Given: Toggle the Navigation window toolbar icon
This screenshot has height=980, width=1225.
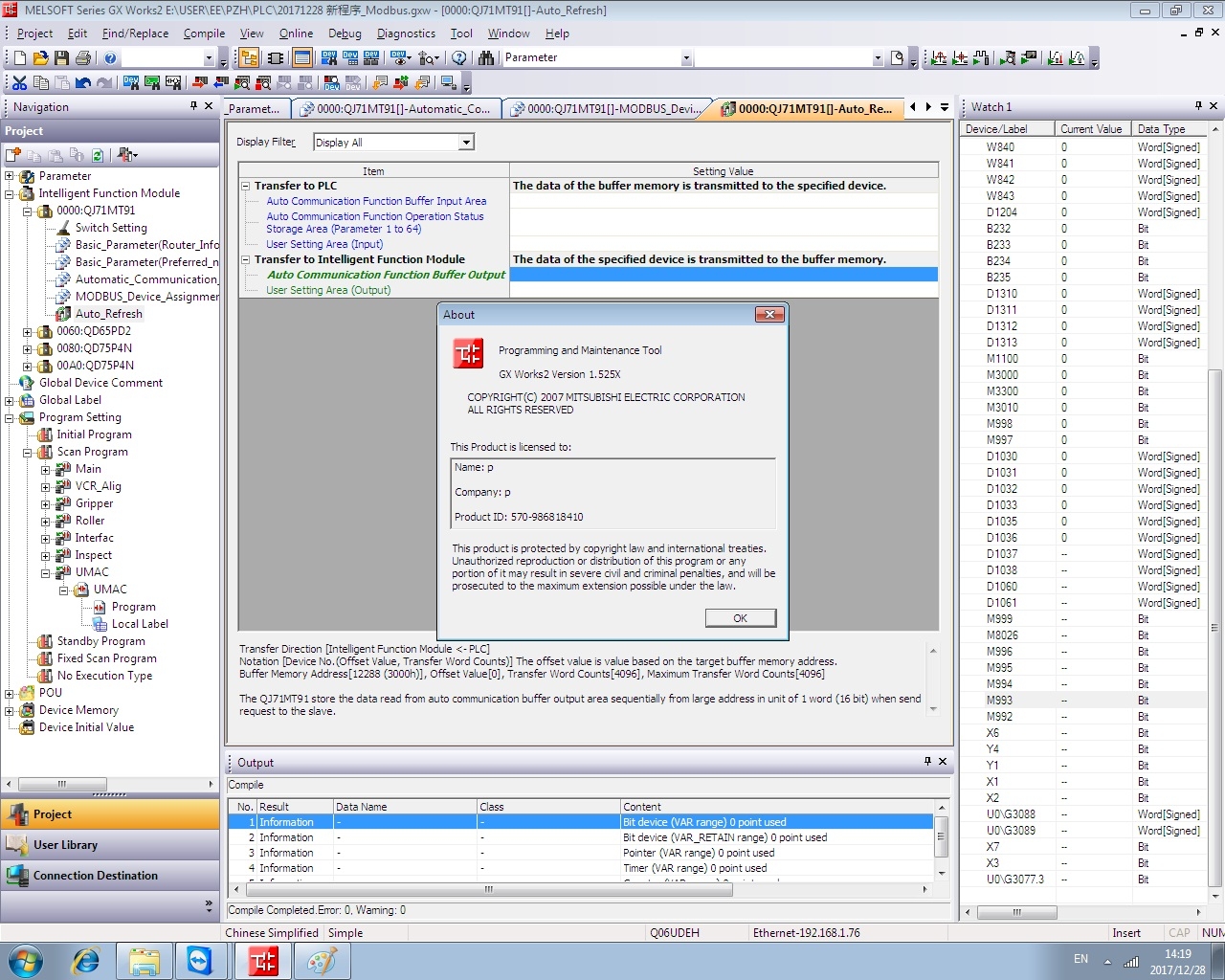Looking at the screenshot, I should 248,58.
